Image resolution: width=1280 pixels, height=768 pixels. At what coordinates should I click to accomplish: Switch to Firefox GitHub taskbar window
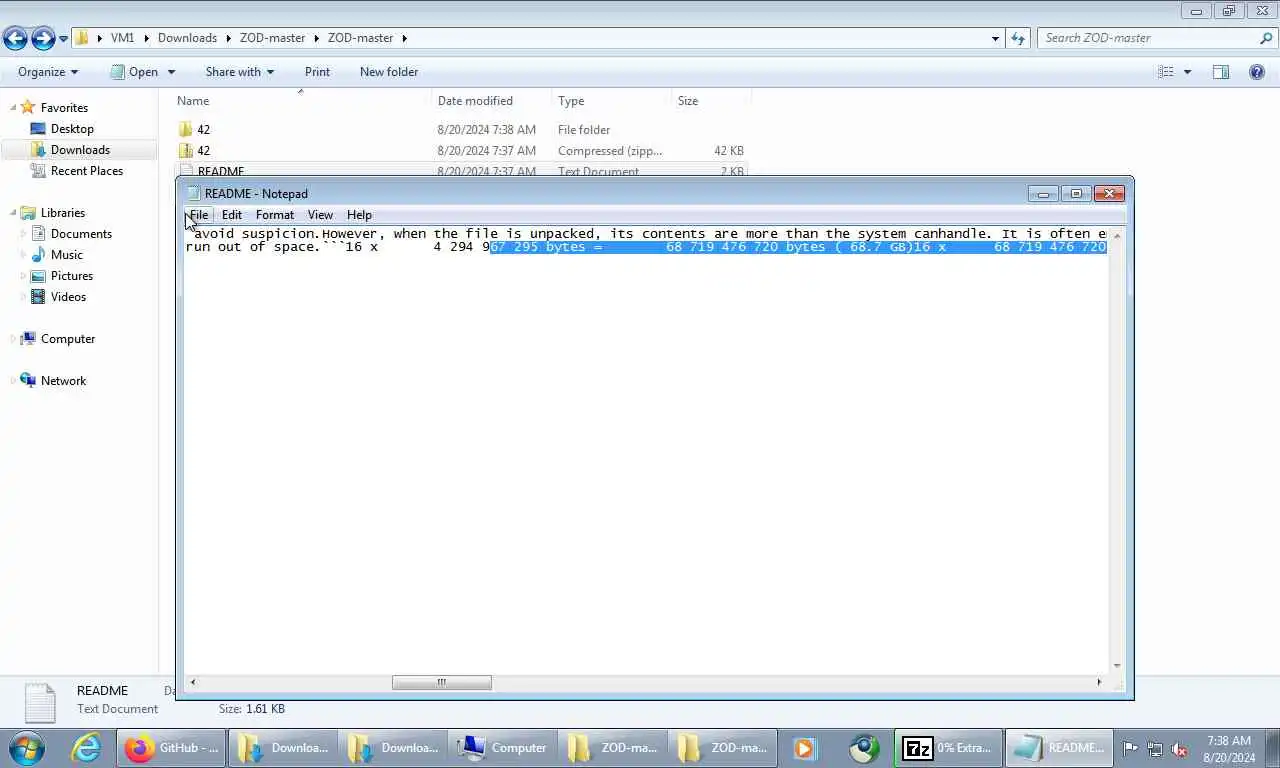[173, 748]
